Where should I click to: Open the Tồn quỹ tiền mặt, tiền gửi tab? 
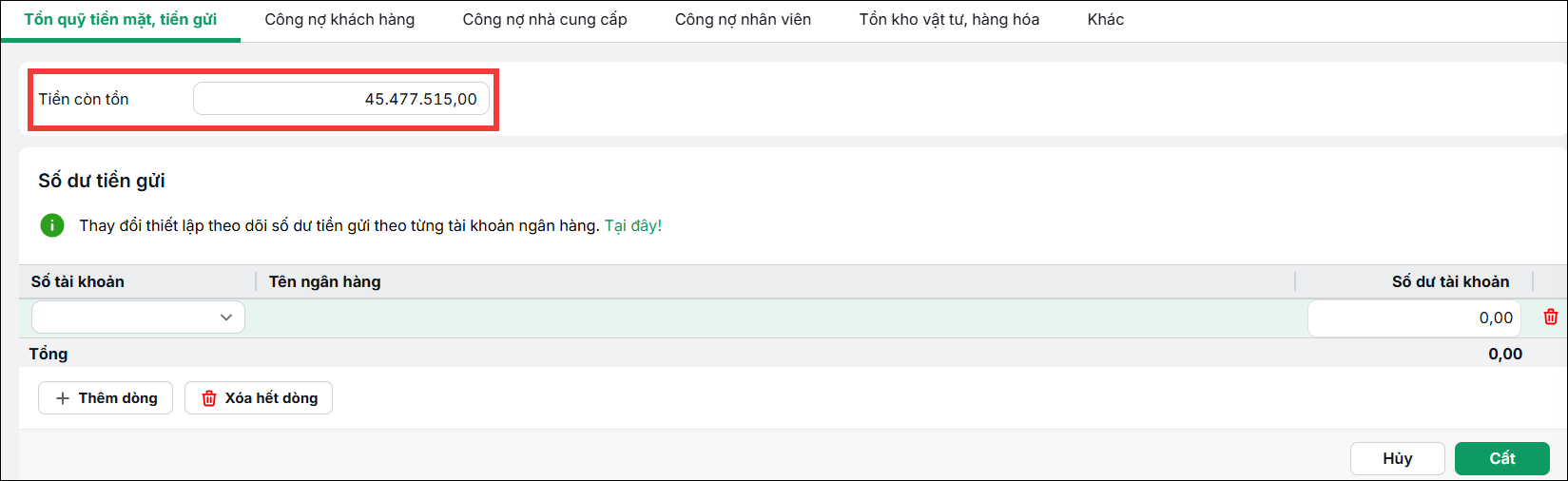click(121, 20)
